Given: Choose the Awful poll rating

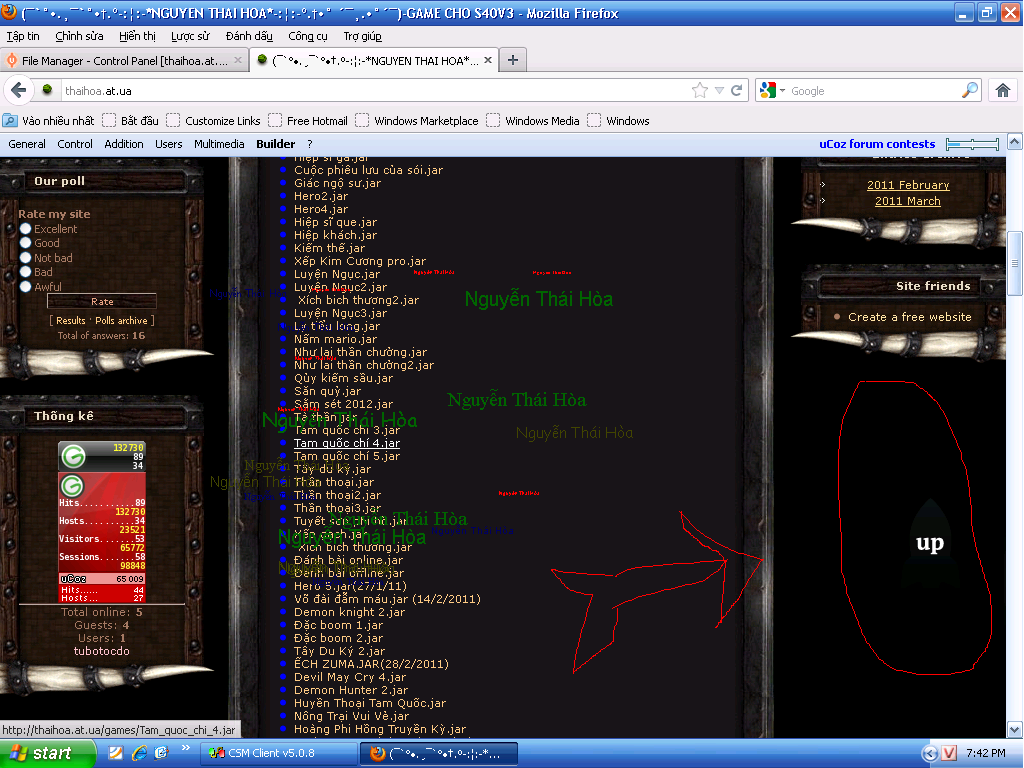Looking at the screenshot, I should (x=26, y=287).
